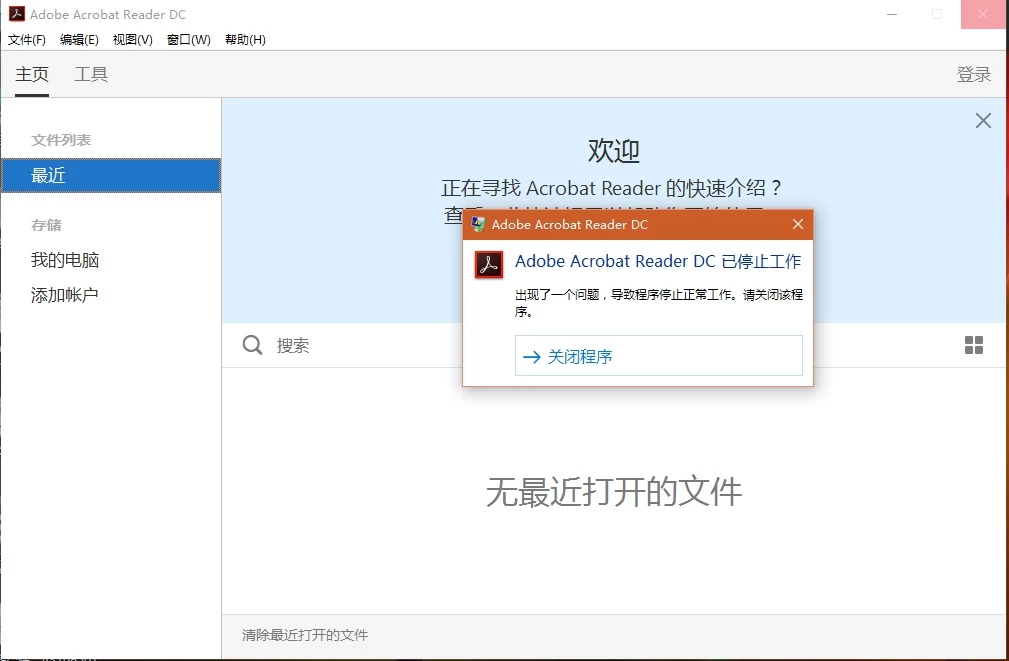Click the 无最近打开的文件 message
This screenshot has height=661, width=1009.
pos(614,492)
